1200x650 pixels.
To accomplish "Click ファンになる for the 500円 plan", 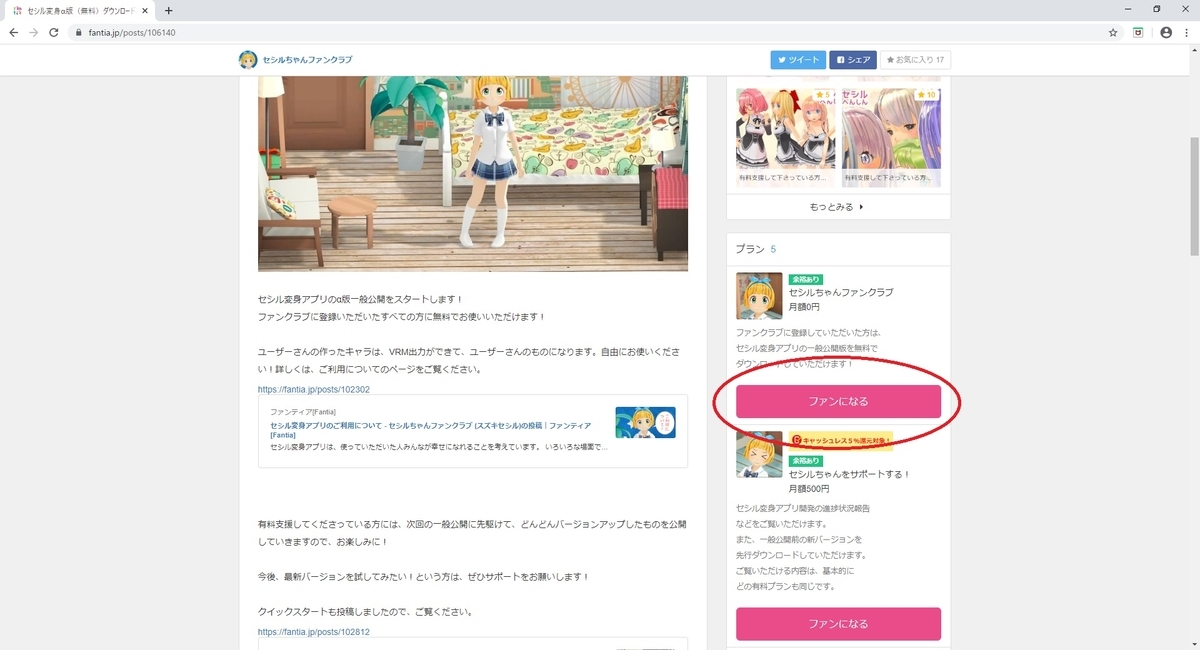I will pyautogui.click(x=838, y=623).
